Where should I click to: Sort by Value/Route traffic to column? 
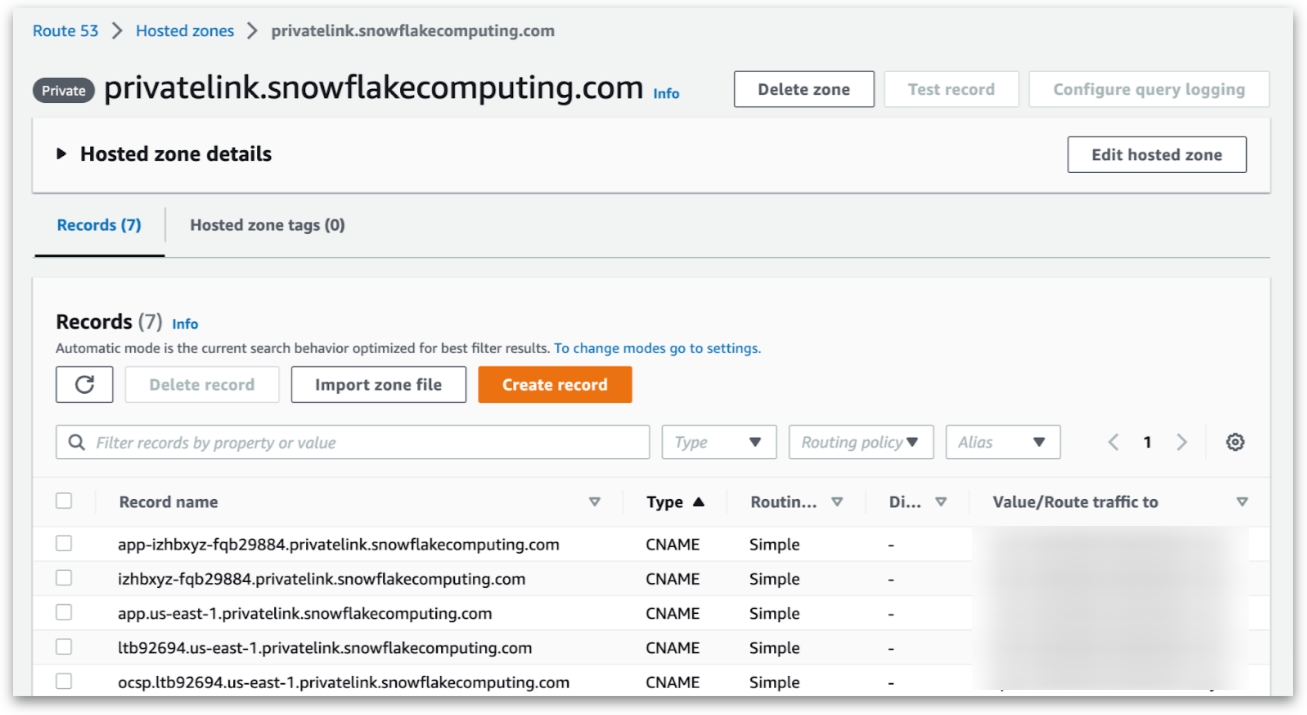point(1242,502)
